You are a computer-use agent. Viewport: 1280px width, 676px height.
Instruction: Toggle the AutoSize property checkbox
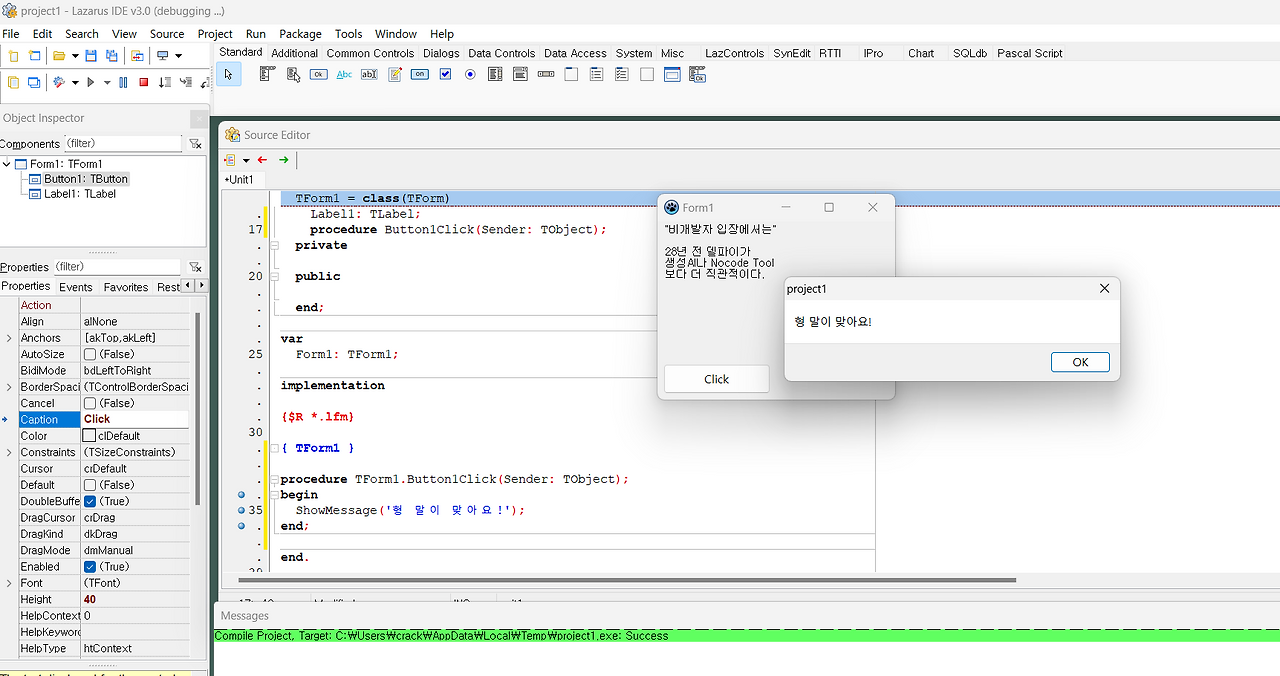[x=90, y=354]
